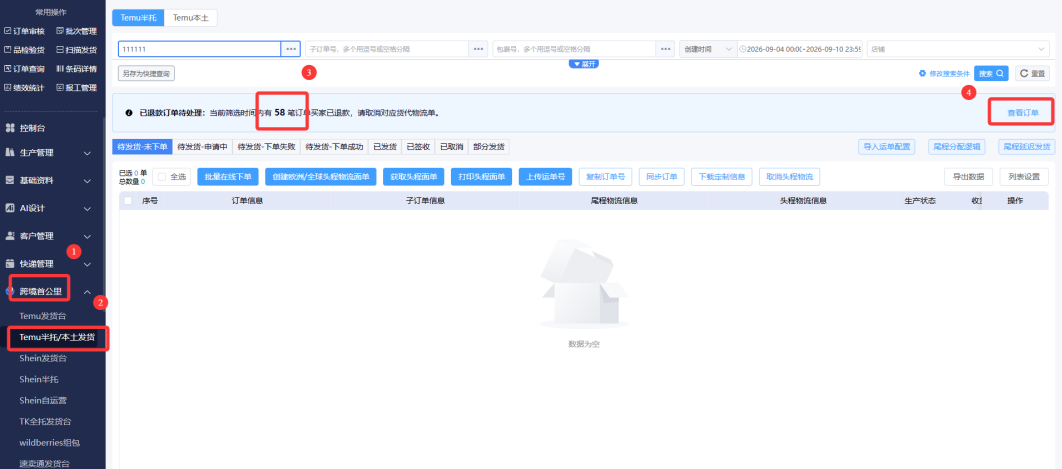This screenshot has width=1062, height=469.
Task: Expand the AI设计 menu chevron
Action: click(87, 209)
